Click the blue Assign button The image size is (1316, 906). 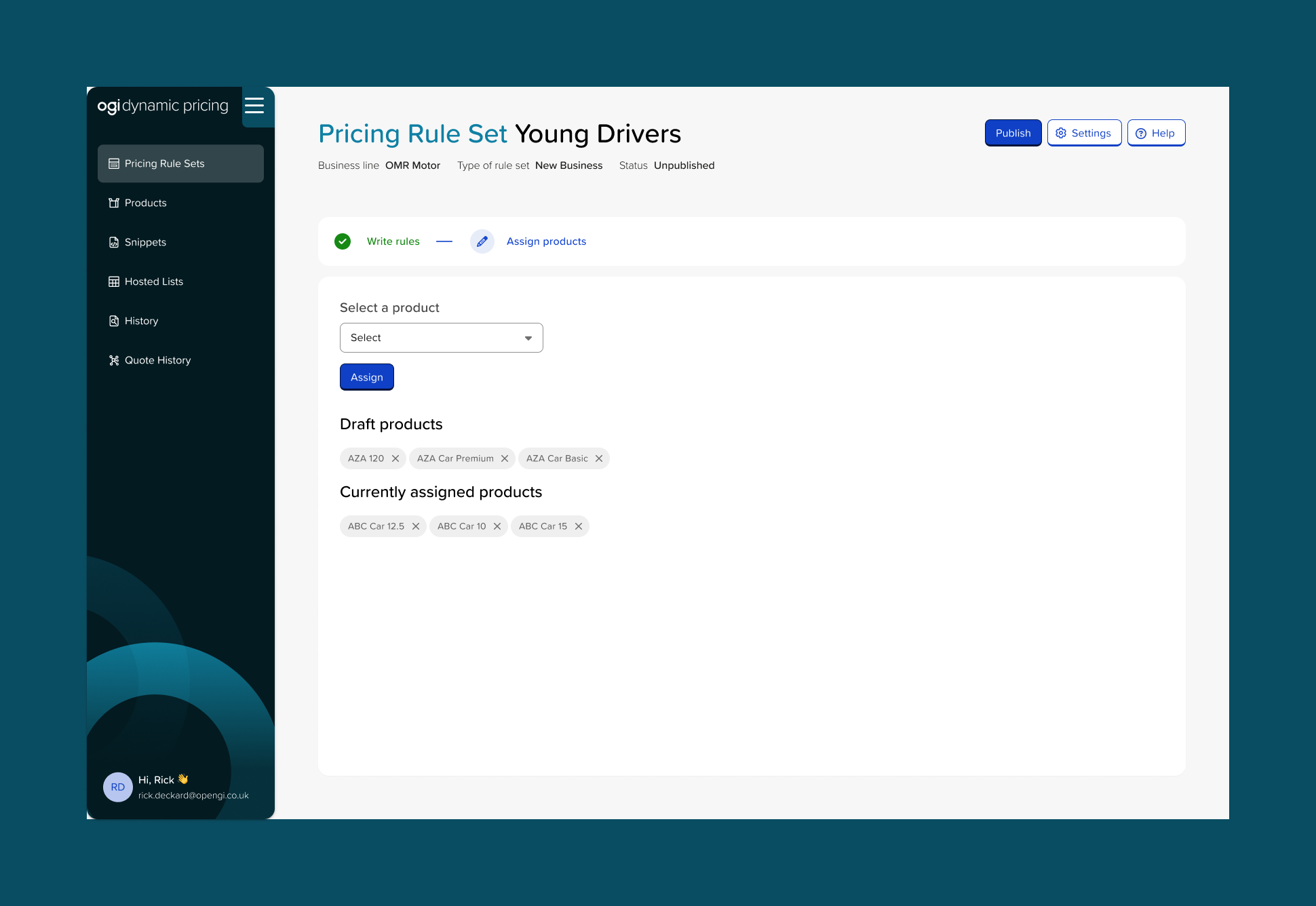point(366,377)
